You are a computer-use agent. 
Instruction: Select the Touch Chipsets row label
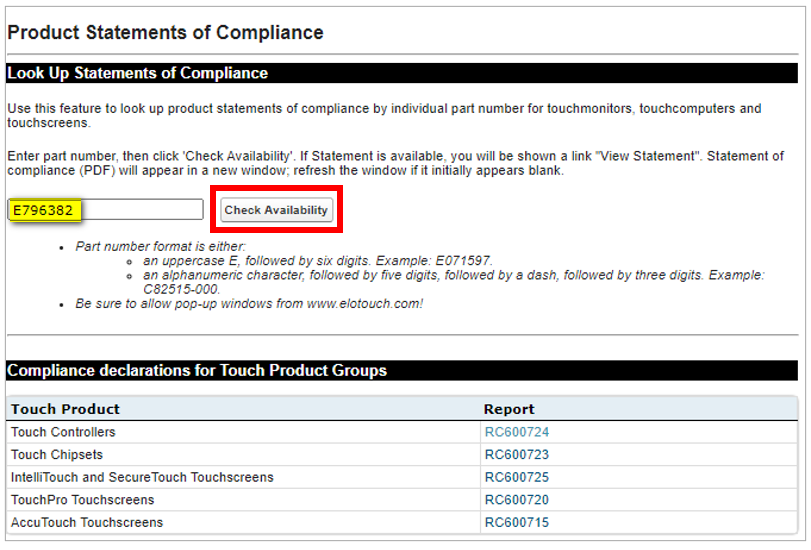point(57,455)
